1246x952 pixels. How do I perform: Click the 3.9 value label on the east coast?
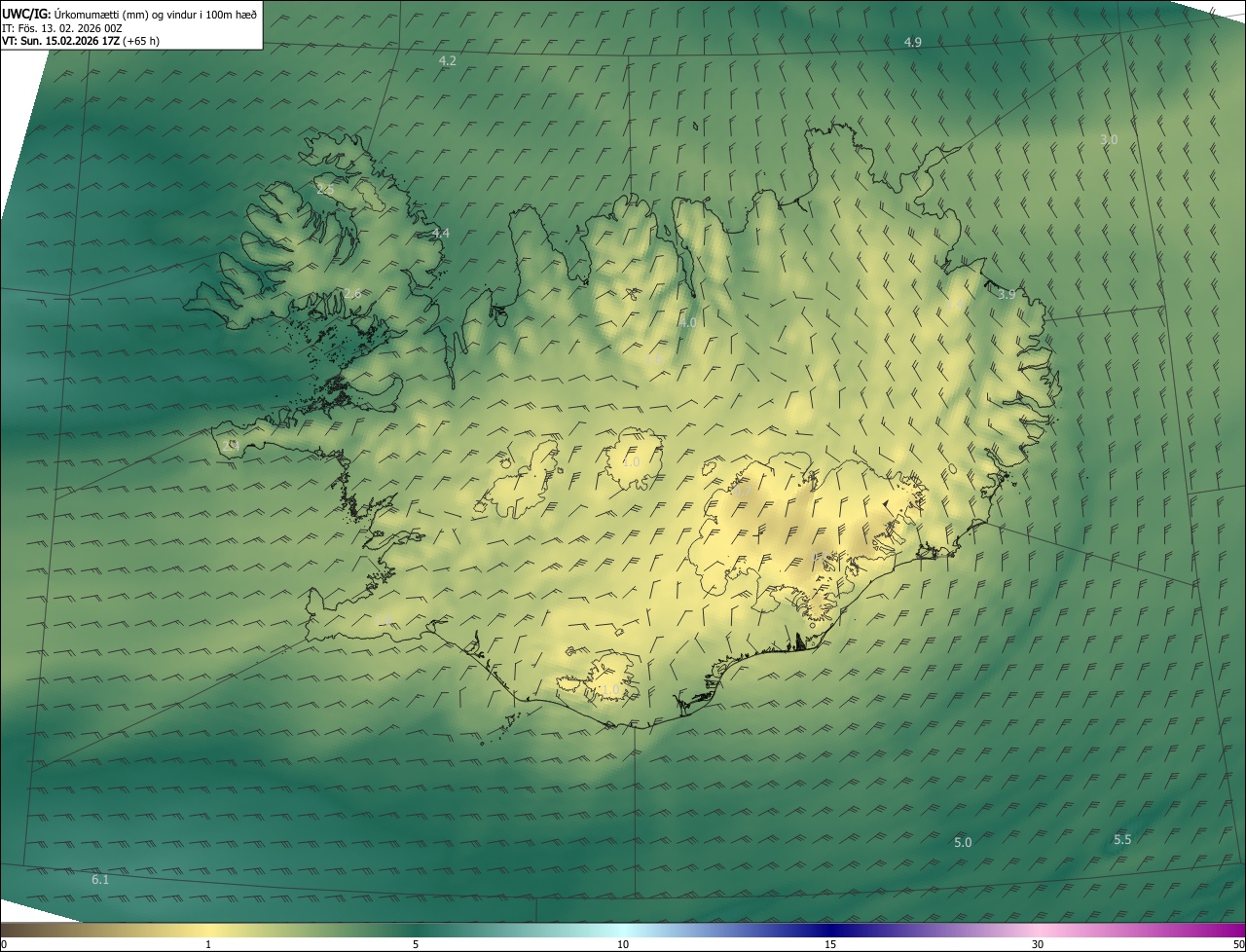click(x=1007, y=294)
